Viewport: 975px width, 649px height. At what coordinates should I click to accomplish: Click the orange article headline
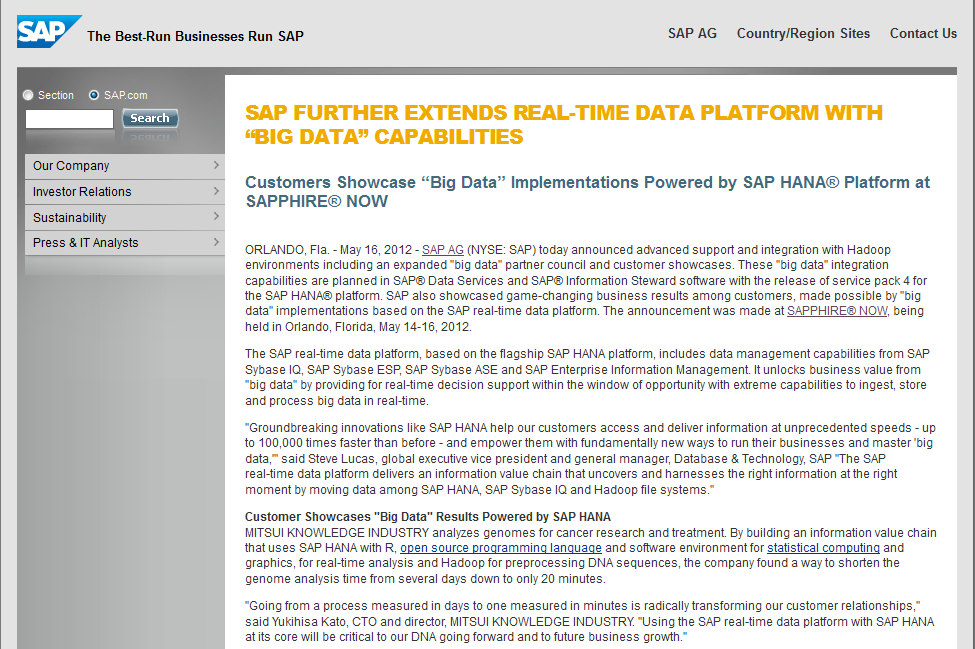pos(564,124)
